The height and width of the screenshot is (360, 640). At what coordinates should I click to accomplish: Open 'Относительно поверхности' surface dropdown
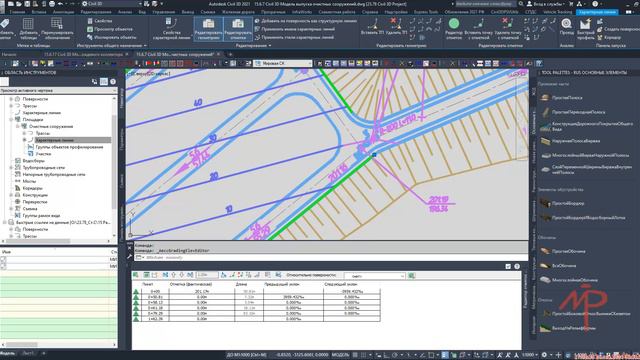(x=375, y=276)
